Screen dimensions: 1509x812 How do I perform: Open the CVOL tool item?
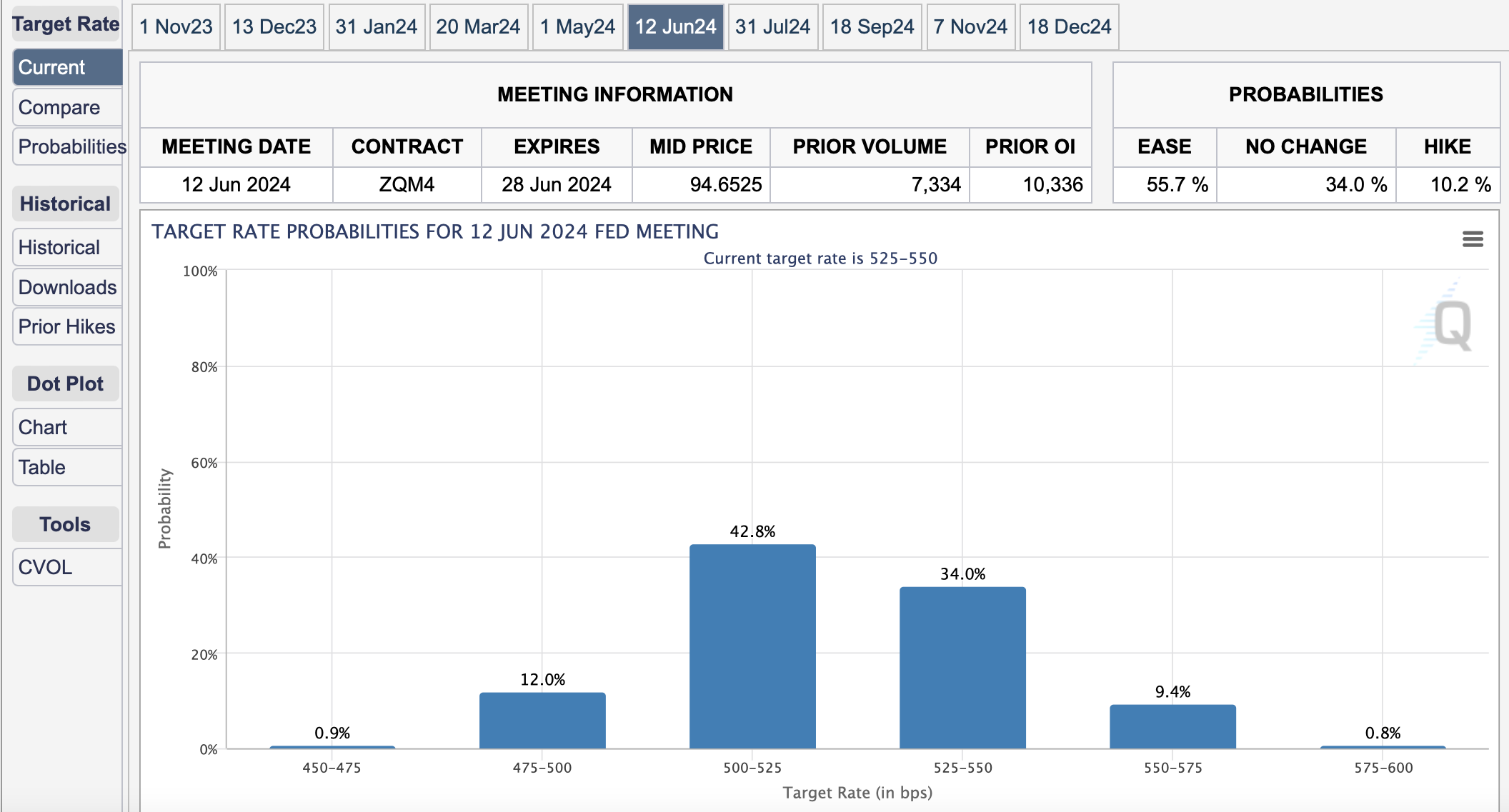click(x=68, y=567)
